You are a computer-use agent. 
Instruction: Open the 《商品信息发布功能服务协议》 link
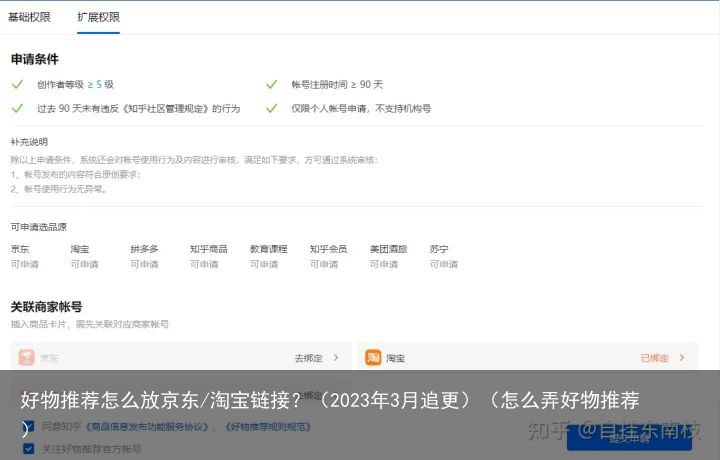(147, 427)
